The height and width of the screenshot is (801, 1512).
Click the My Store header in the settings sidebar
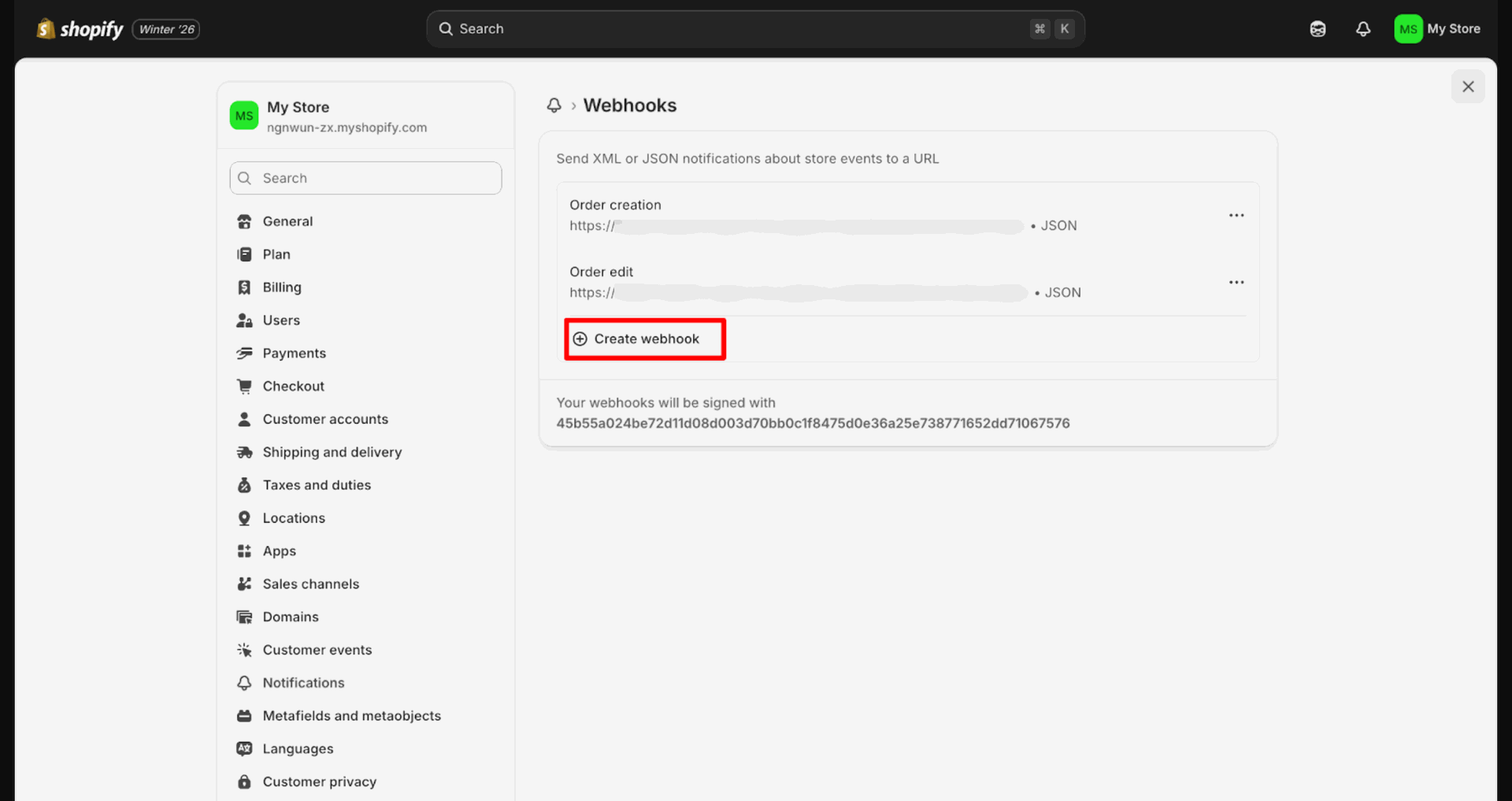tap(365, 116)
